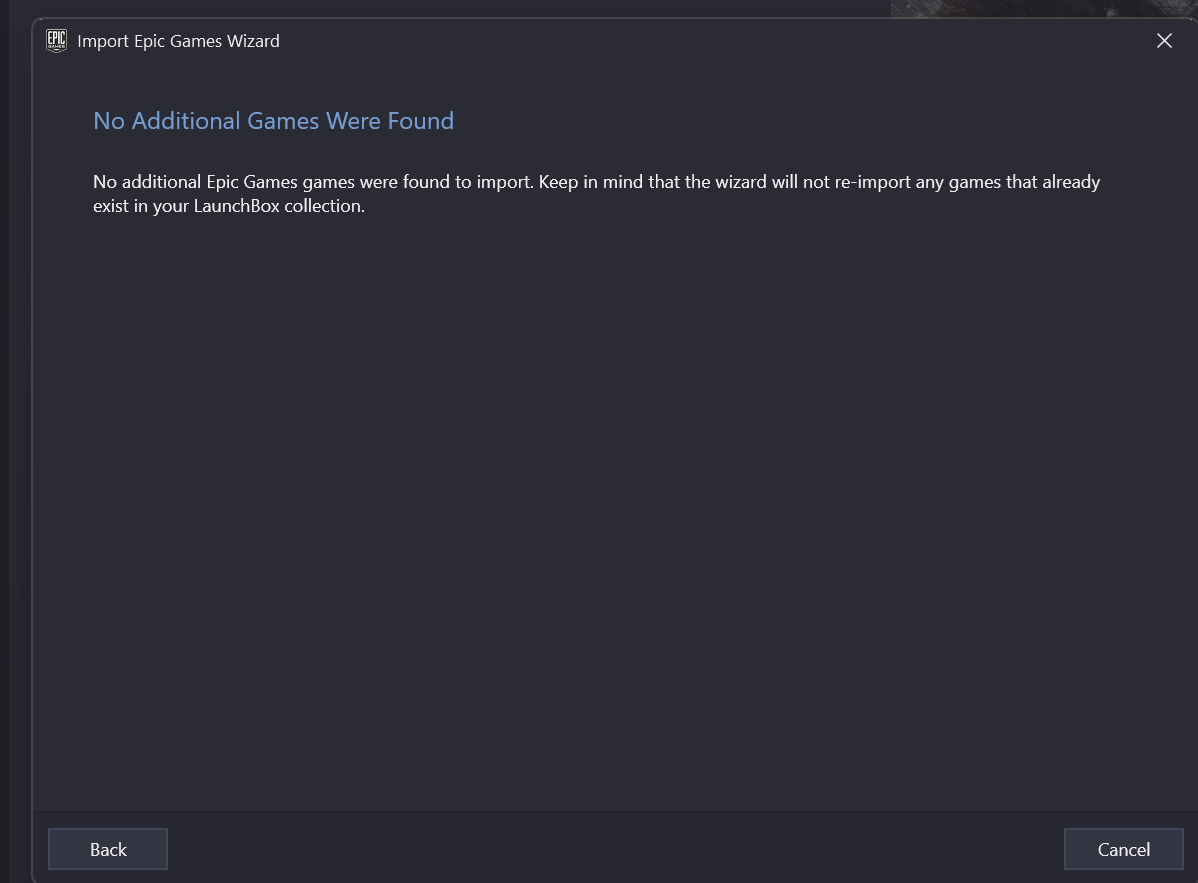The width and height of the screenshot is (1198, 883).
Task: Click the empty wizard body area
Action: point(600,500)
